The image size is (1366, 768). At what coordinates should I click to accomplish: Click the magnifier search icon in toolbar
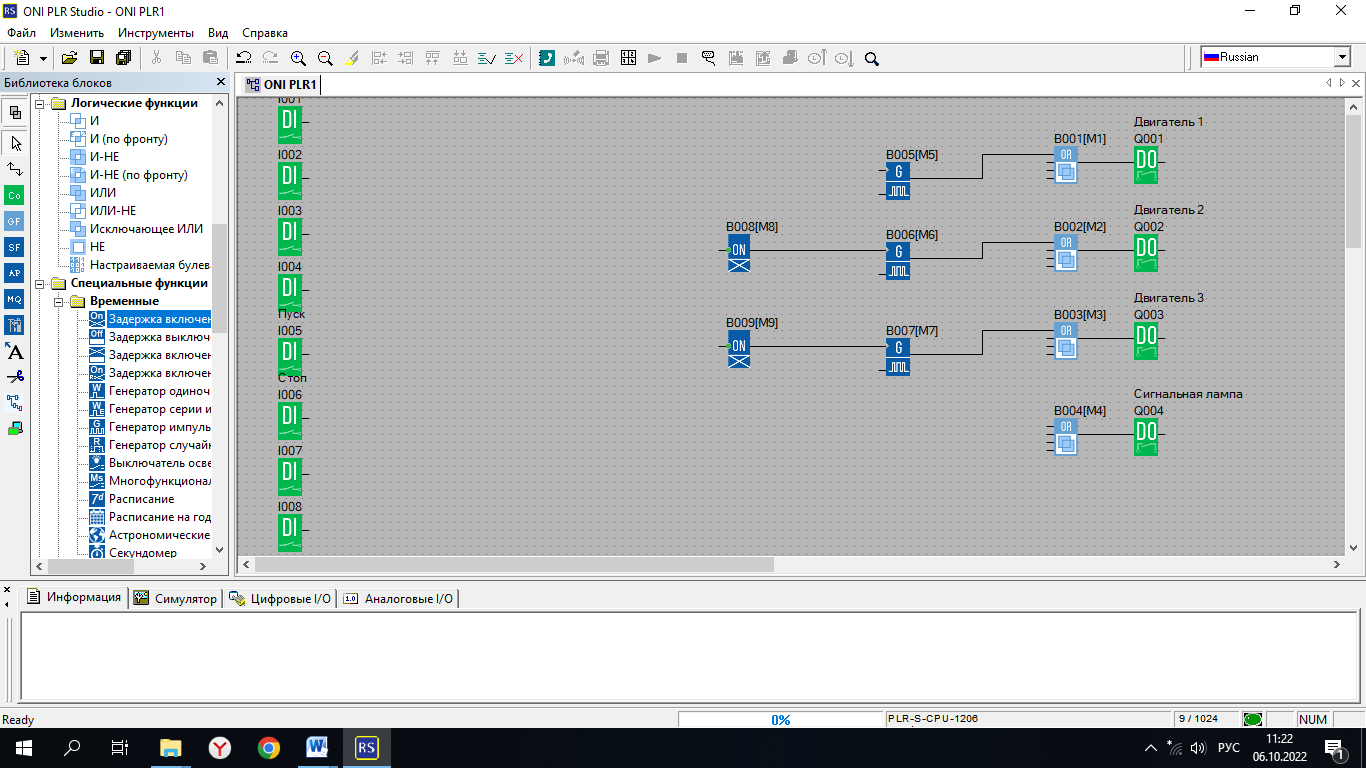(x=871, y=58)
